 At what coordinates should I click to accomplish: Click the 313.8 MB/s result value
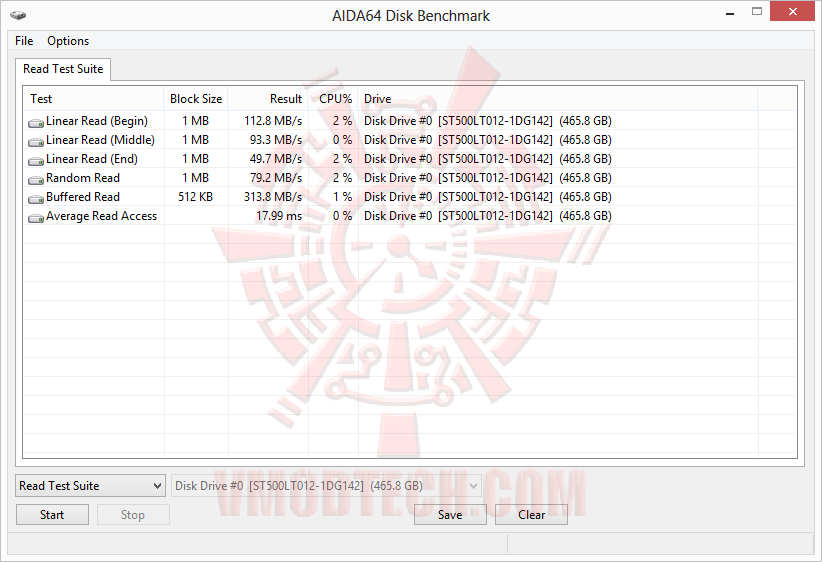point(273,197)
